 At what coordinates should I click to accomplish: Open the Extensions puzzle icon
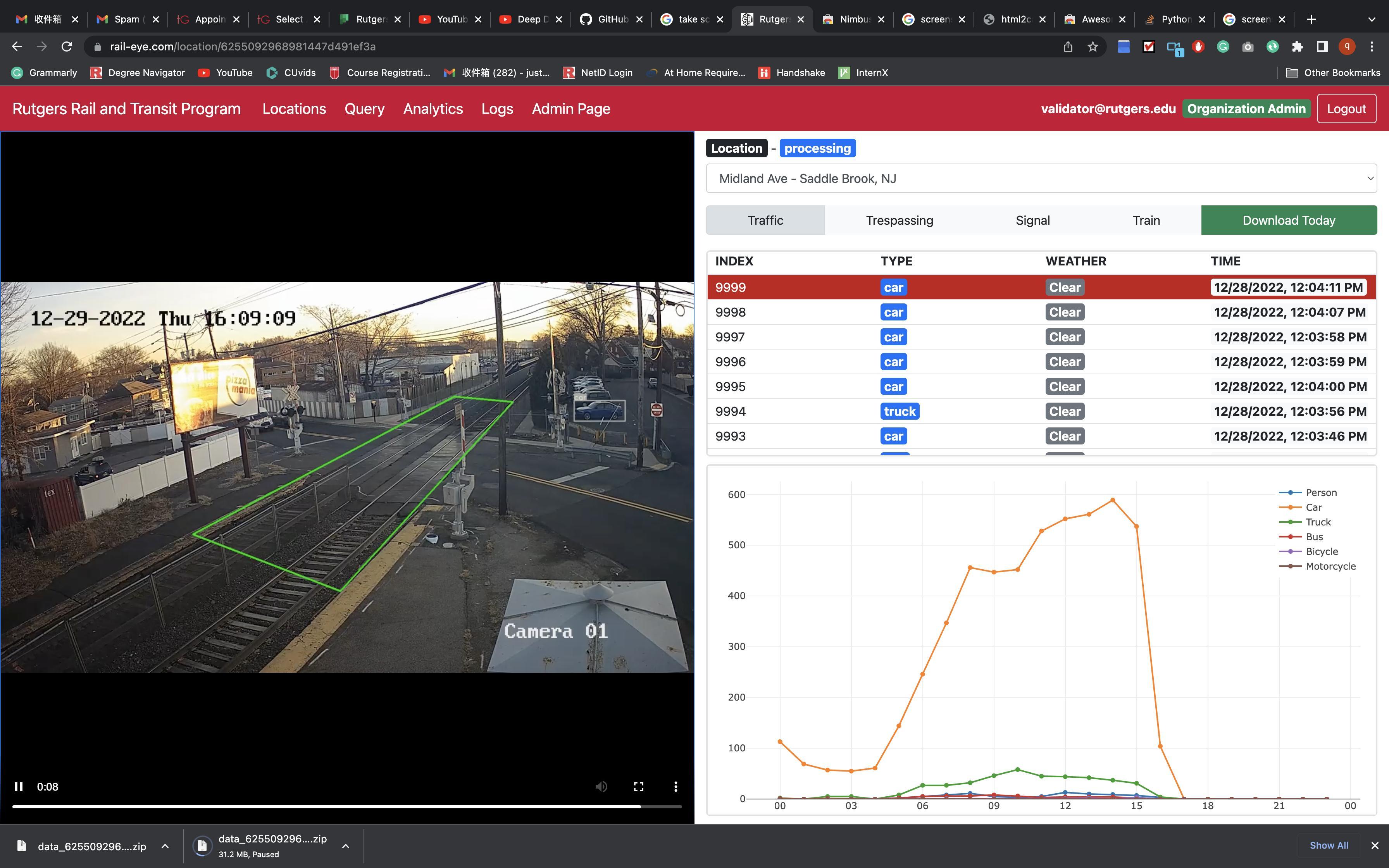[x=1297, y=46]
